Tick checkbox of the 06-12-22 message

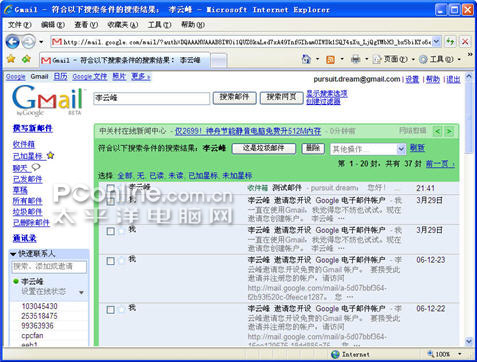110,310
